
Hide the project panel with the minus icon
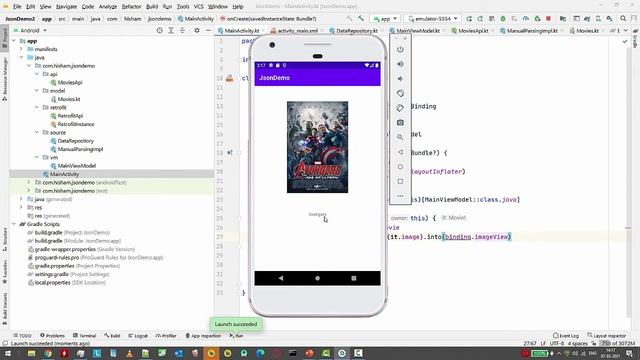click(x=208, y=30)
